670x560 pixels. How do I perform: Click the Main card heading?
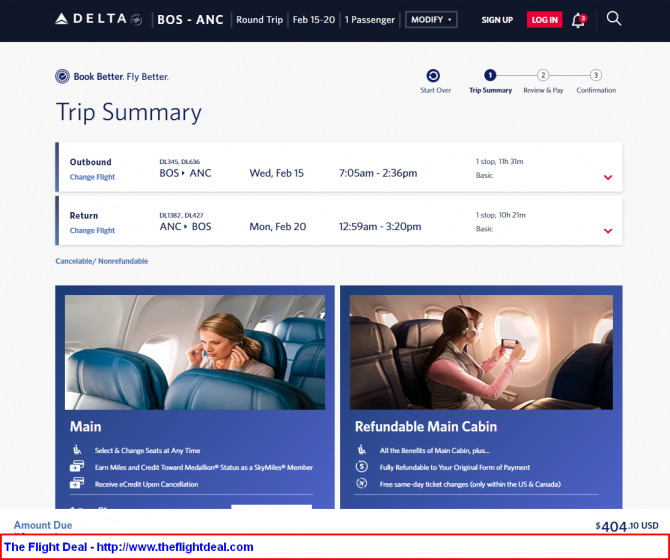[x=85, y=427]
